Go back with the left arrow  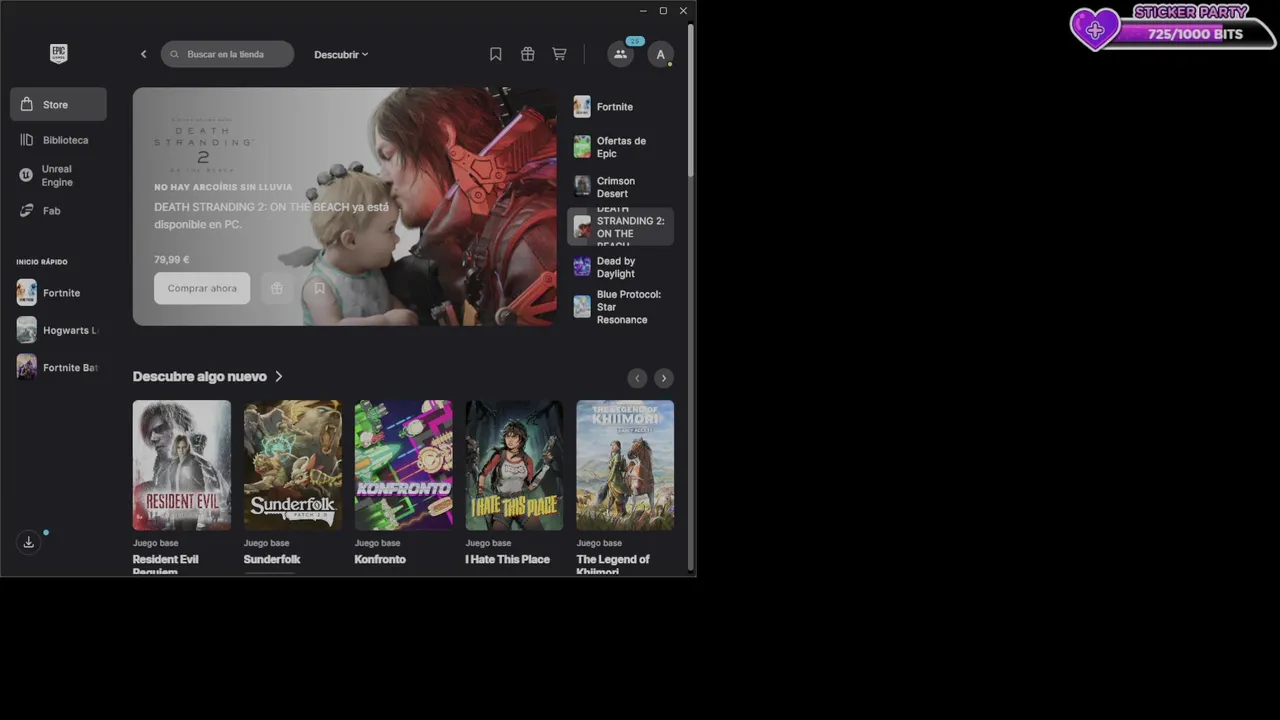pos(143,54)
